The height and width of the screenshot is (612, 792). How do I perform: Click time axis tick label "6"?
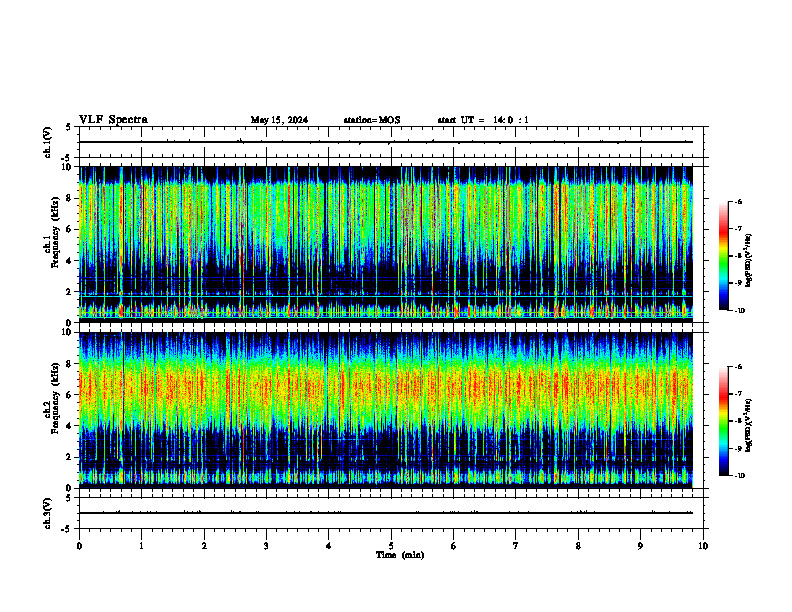(454, 546)
